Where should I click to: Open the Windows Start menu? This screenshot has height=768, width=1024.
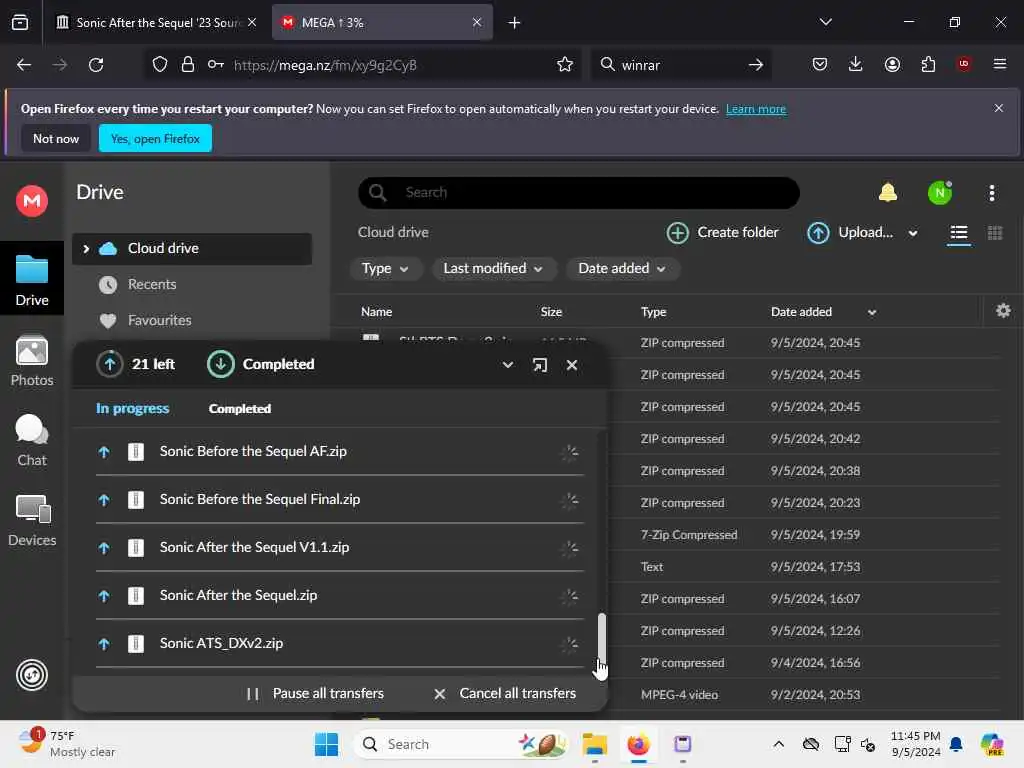click(327, 744)
